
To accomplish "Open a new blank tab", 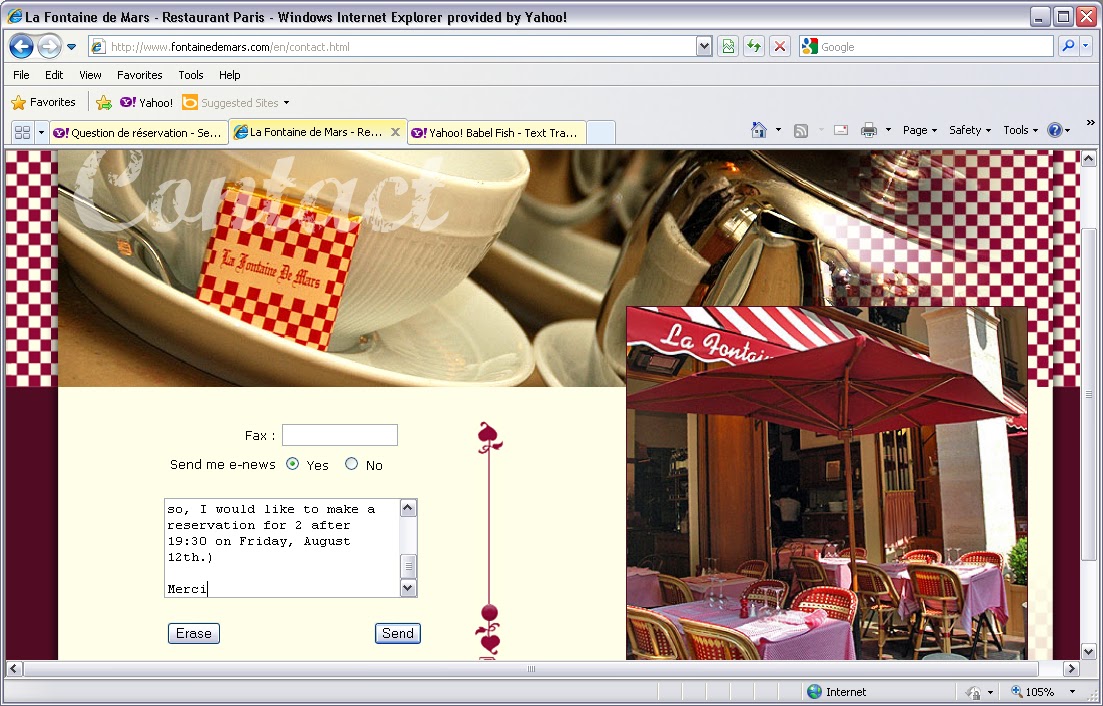I will tap(601, 132).
